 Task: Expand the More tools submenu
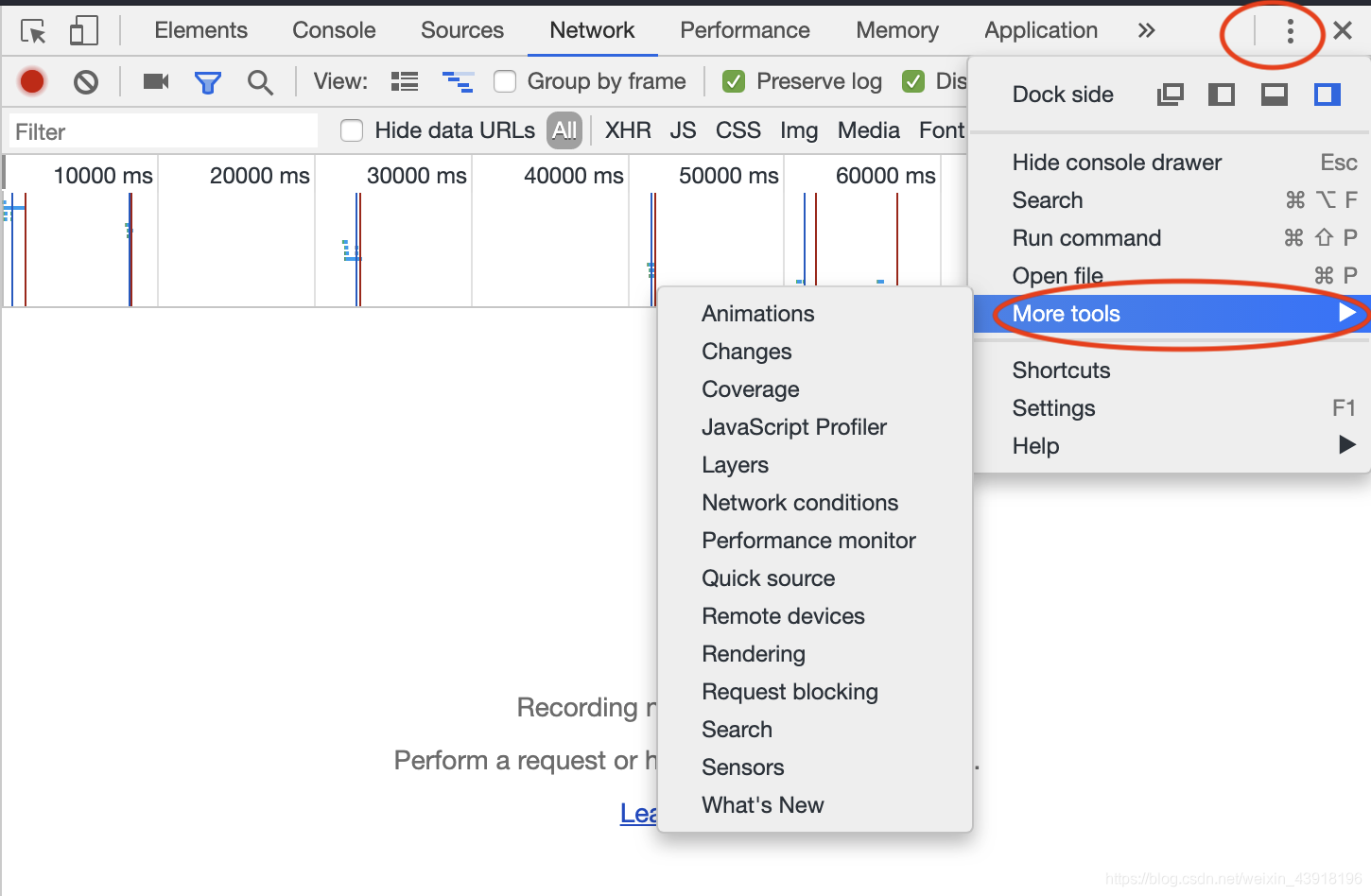point(1171,314)
